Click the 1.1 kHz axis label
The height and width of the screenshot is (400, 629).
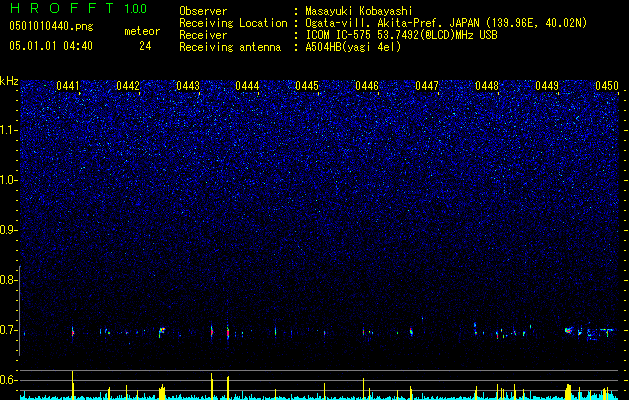[9, 130]
